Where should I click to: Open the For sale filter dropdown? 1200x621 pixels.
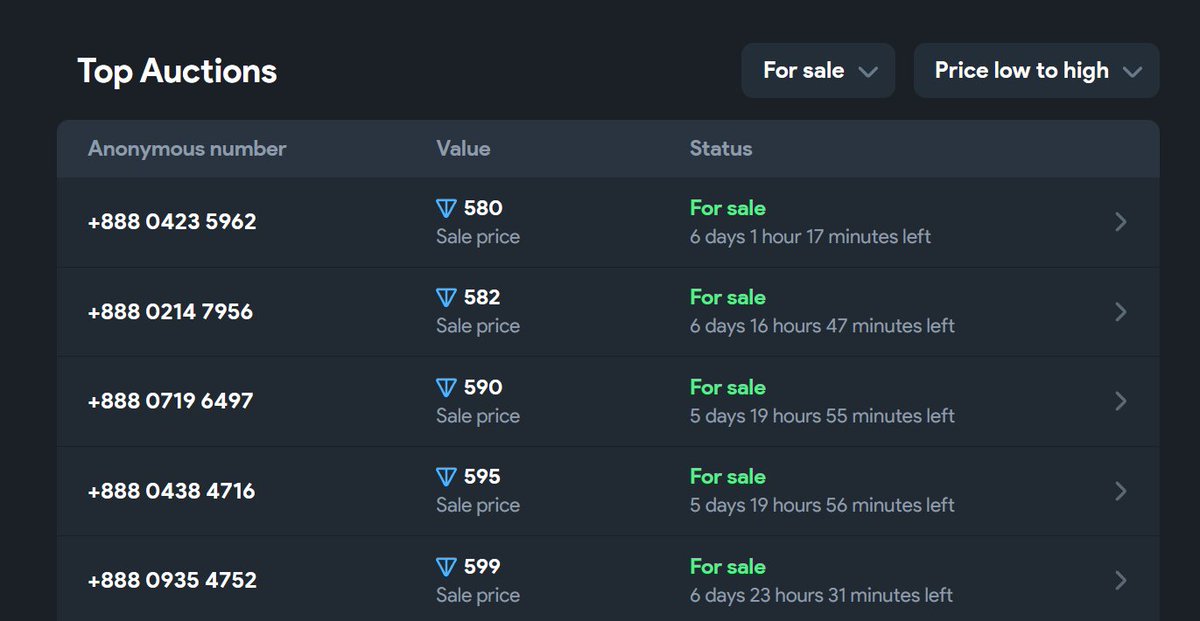click(x=818, y=70)
